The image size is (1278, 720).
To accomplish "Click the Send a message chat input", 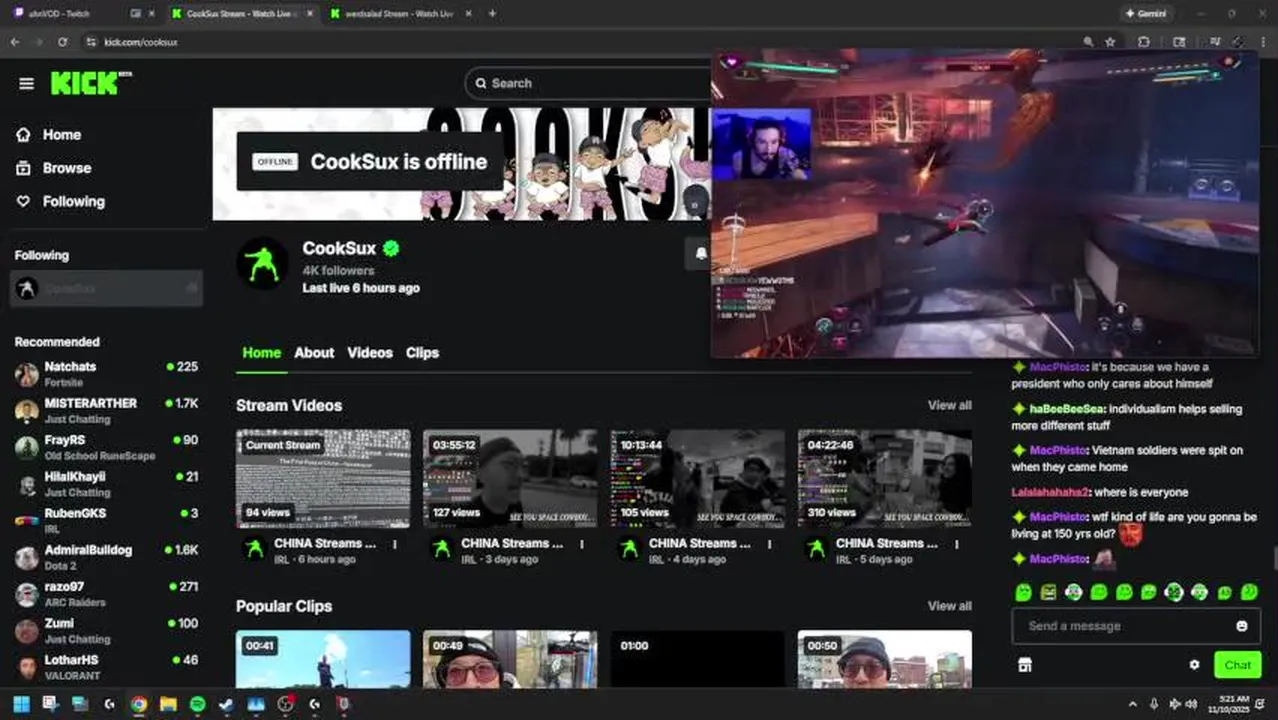I will tap(1136, 626).
